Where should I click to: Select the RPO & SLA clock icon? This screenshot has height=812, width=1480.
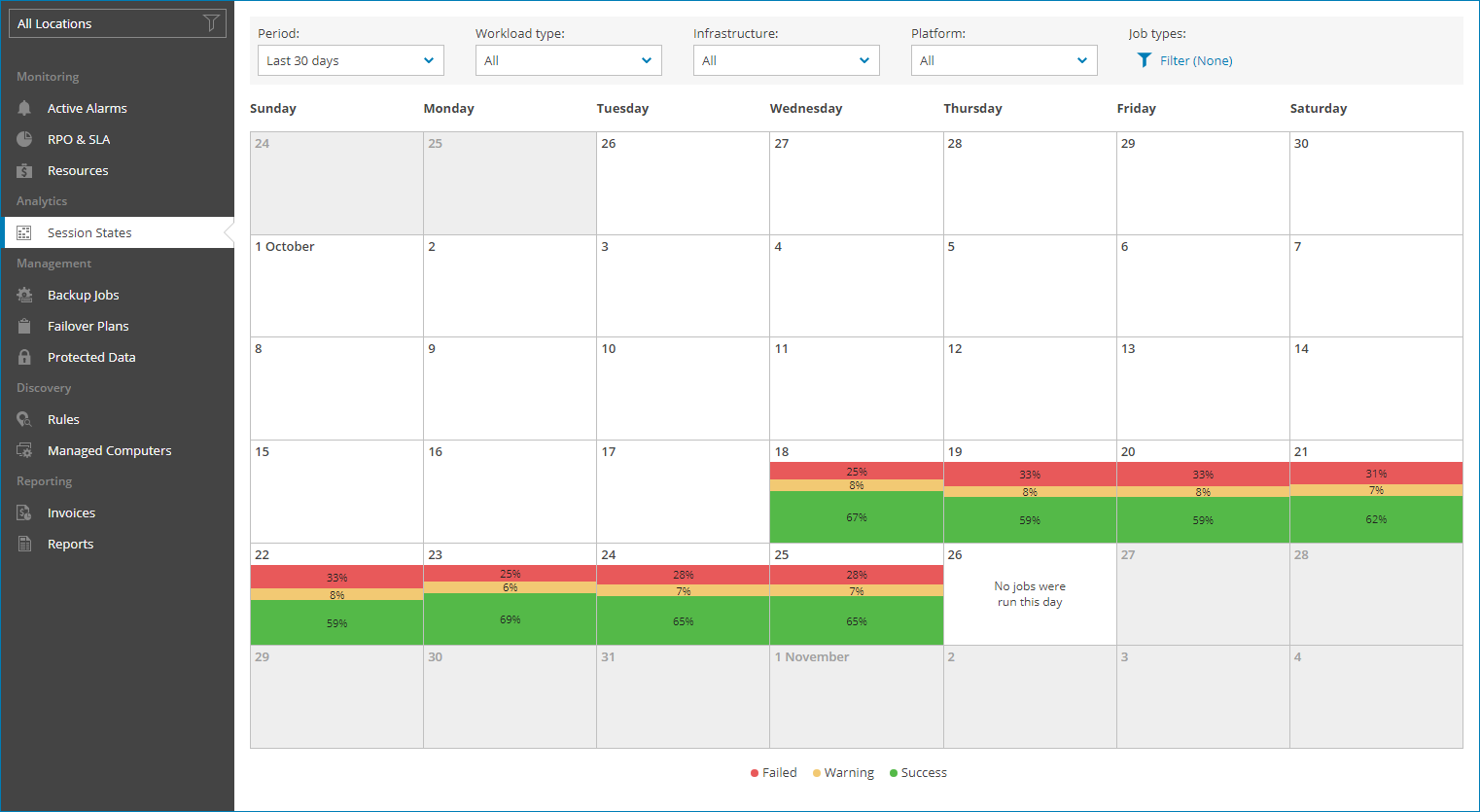pyautogui.click(x=25, y=139)
